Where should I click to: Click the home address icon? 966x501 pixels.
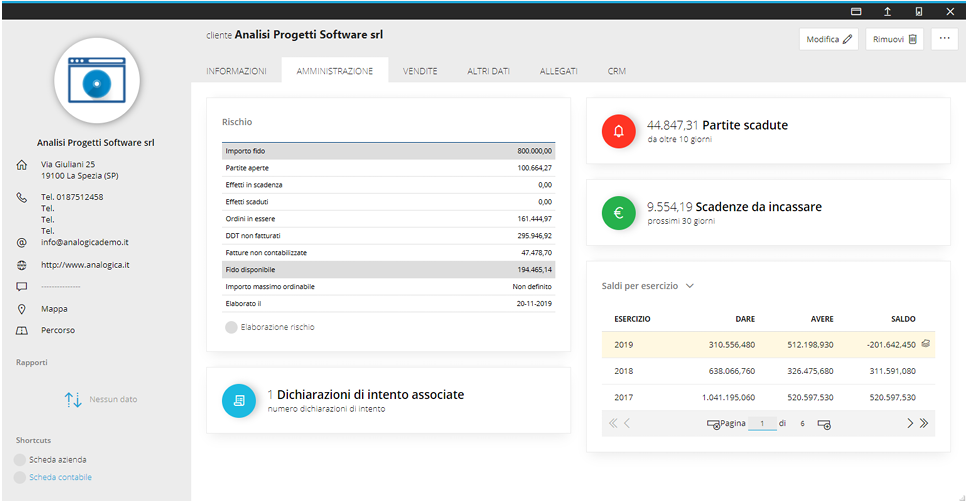tap(22, 165)
